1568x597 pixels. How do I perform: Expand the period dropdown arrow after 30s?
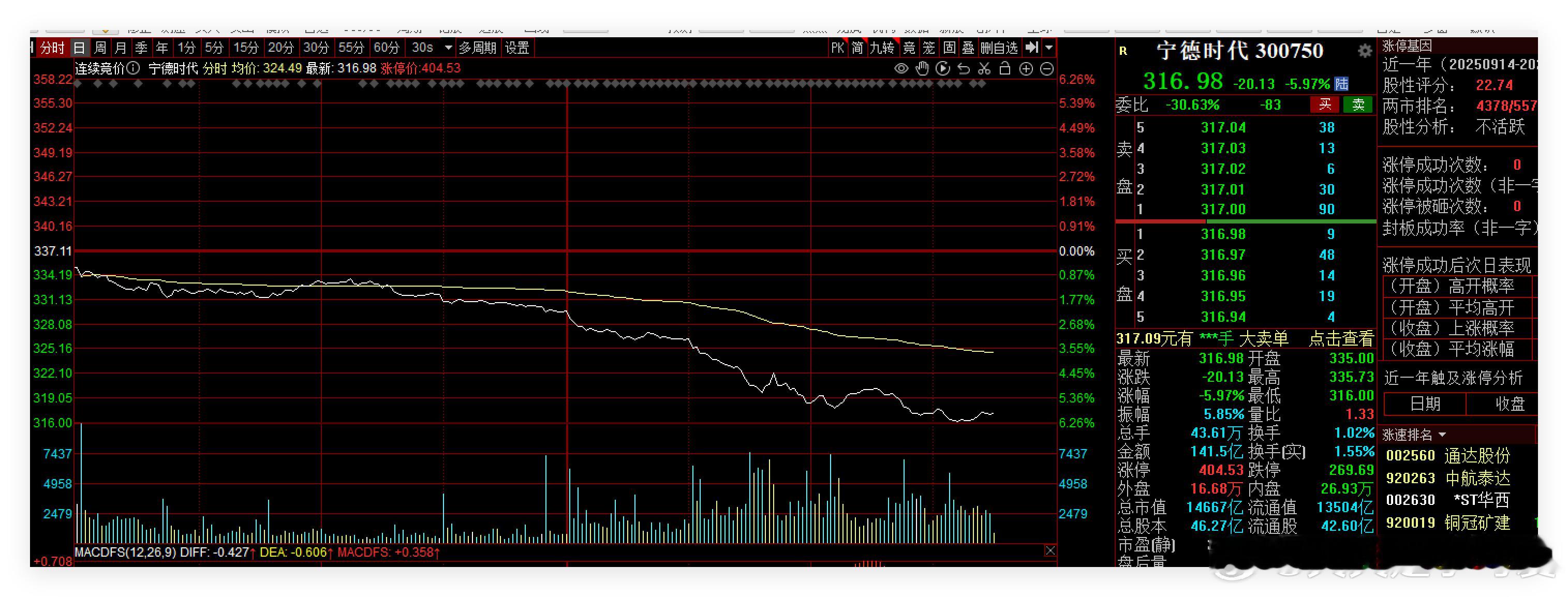(x=449, y=48)
